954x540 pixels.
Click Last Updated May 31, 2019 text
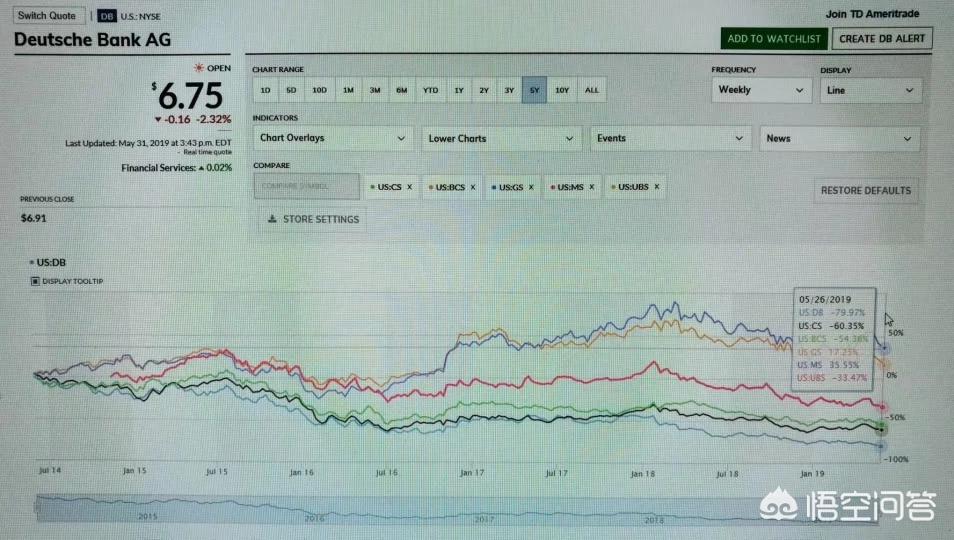(148, 144)
